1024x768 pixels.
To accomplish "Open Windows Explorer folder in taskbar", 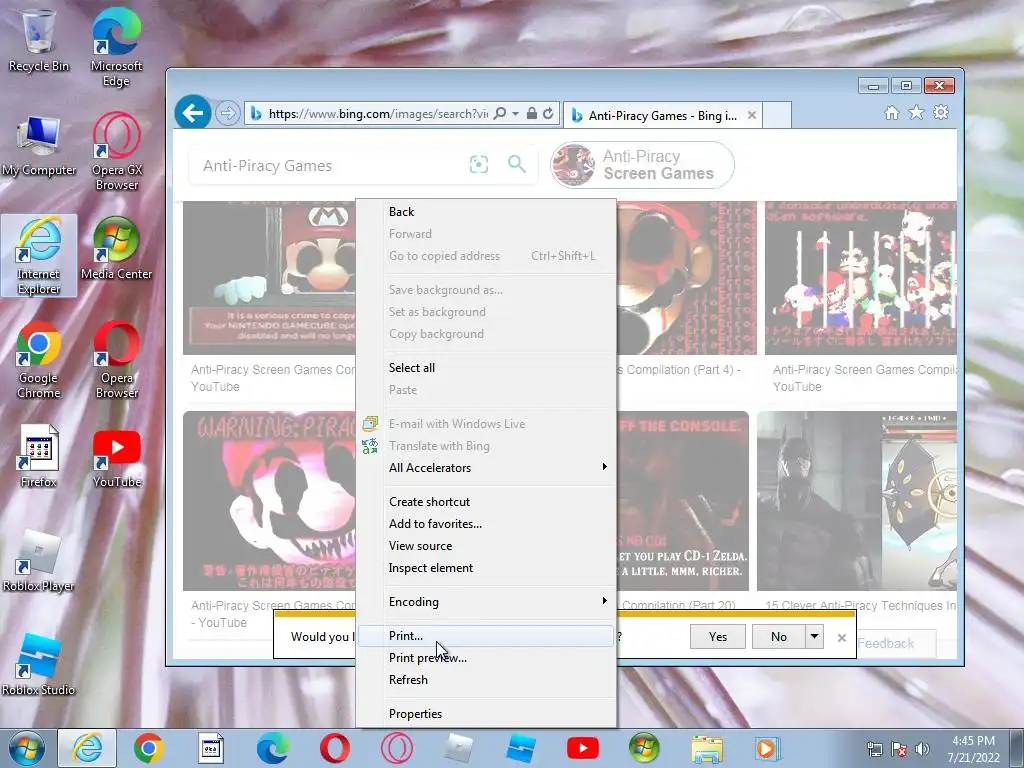I will pyautogui.click(x=707, y=748).
